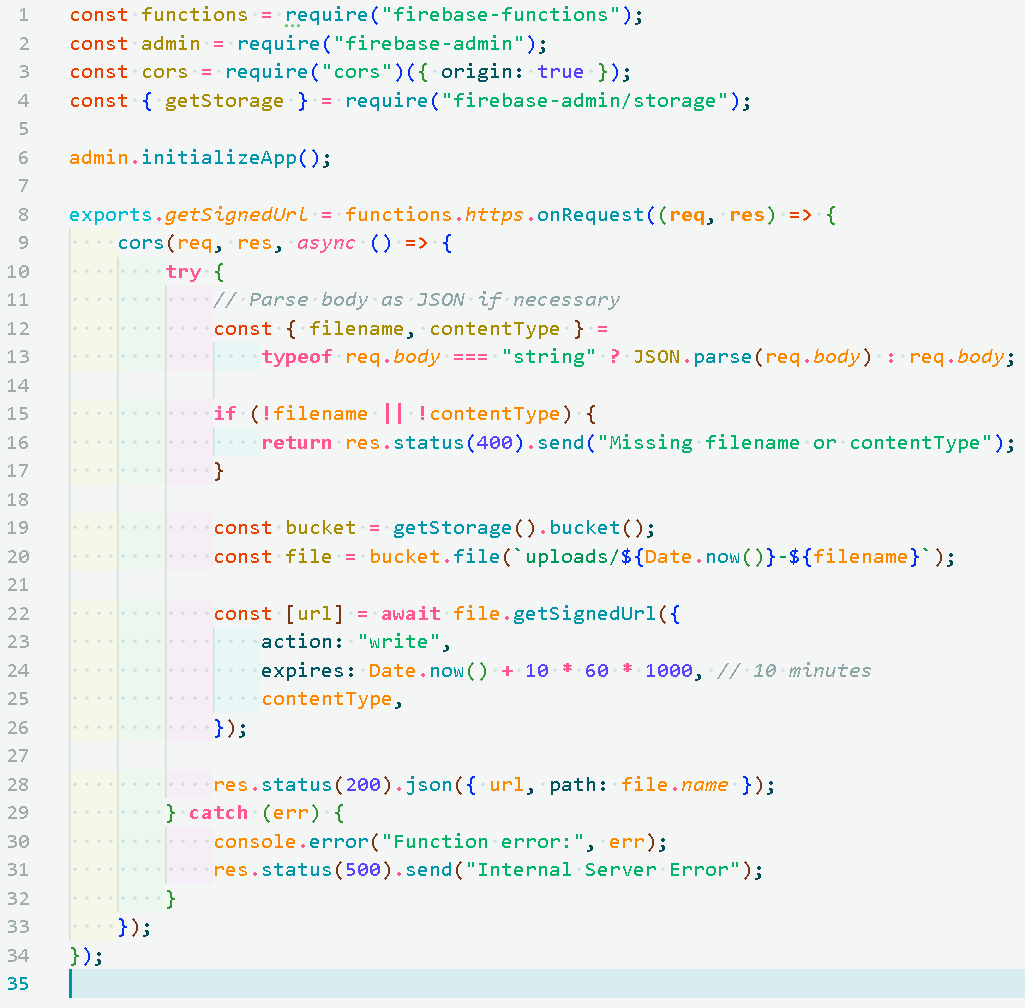Click the bucket variable declaration on line 19
Image resolution: width=1025 pixels, height=1008 pixels.
[320, 528]
